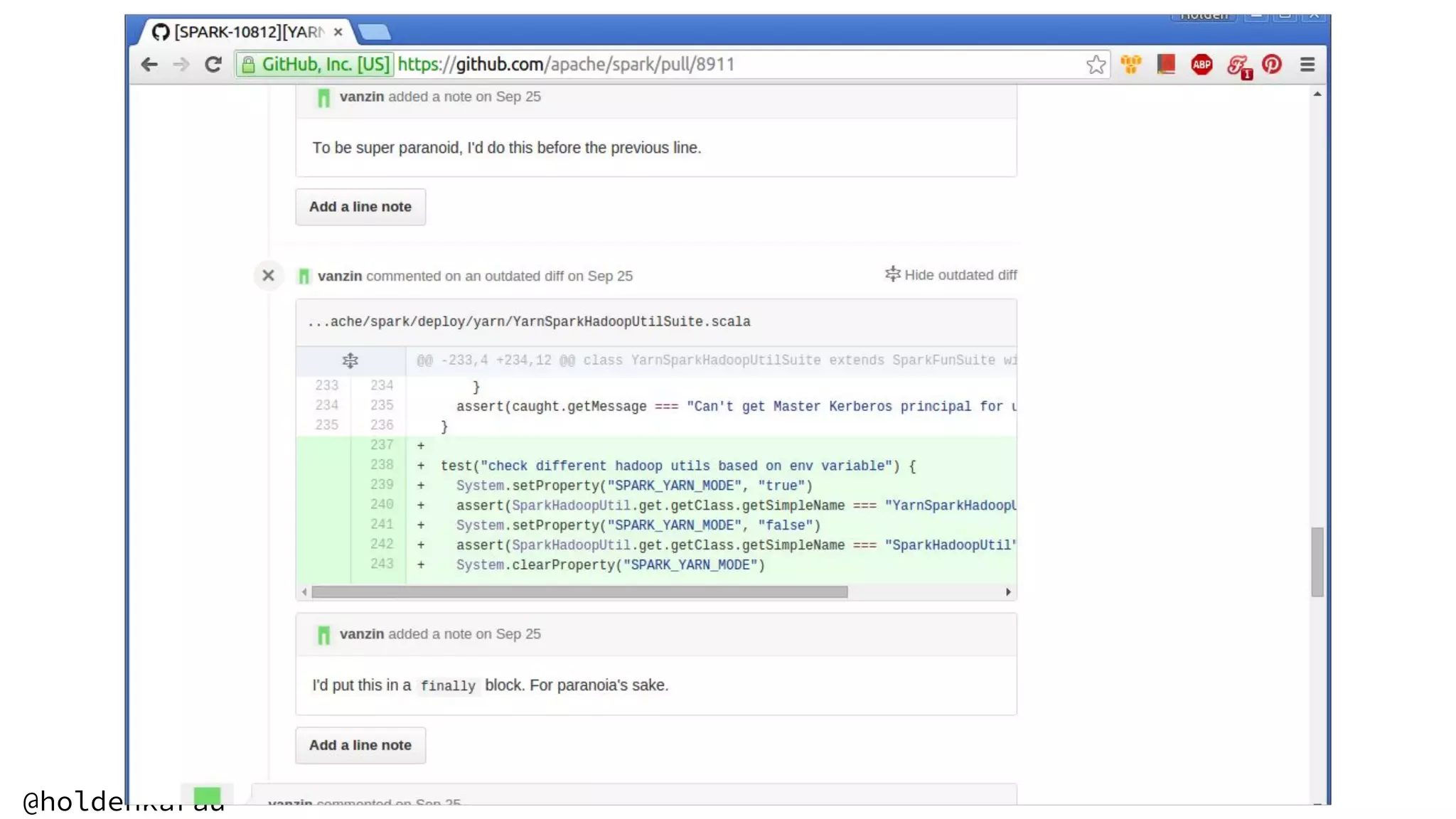
Task: Expand diff context with unfold icon
Action: [x=350, y=360]
